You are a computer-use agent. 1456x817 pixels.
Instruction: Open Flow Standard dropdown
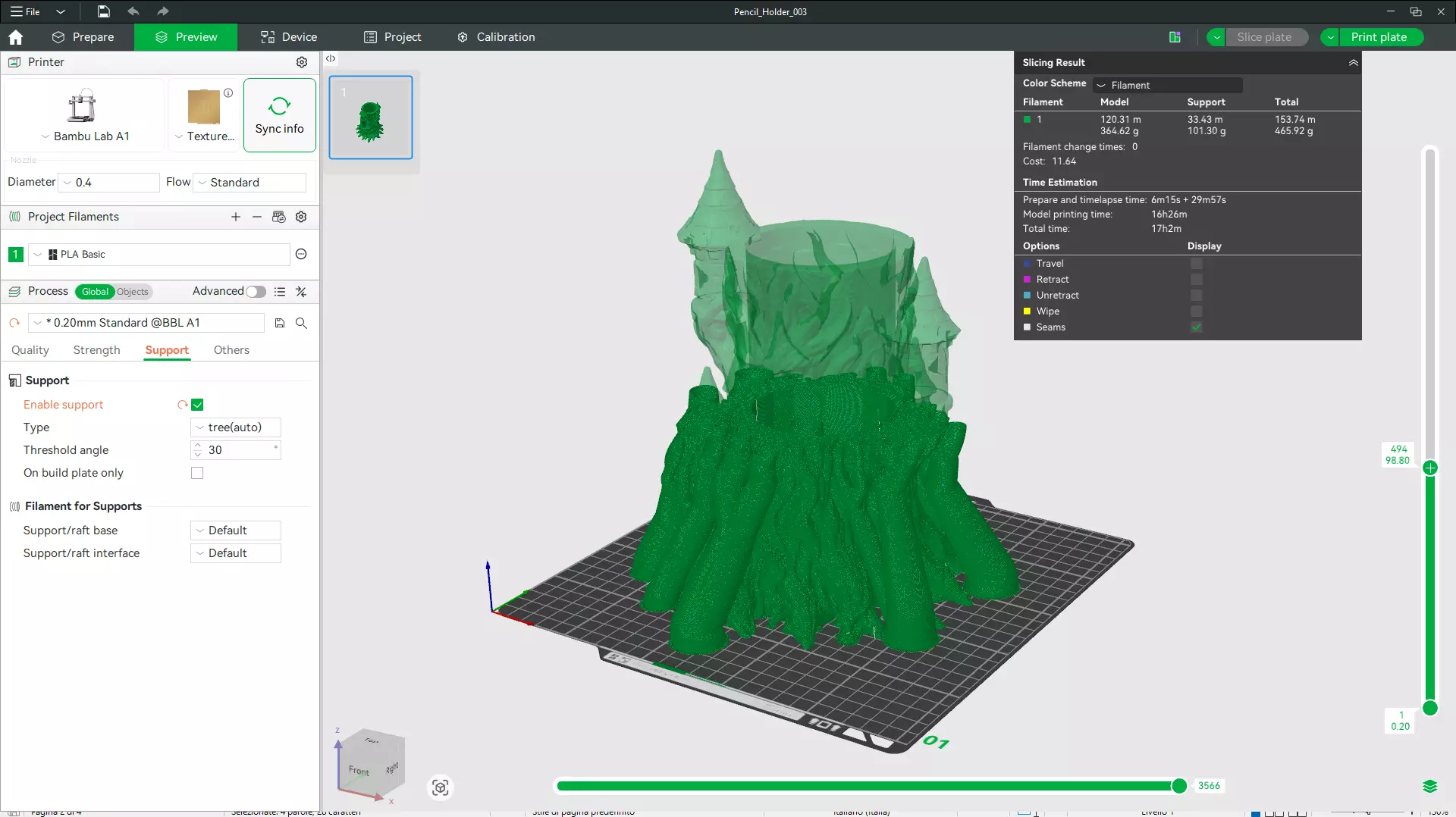250,183
